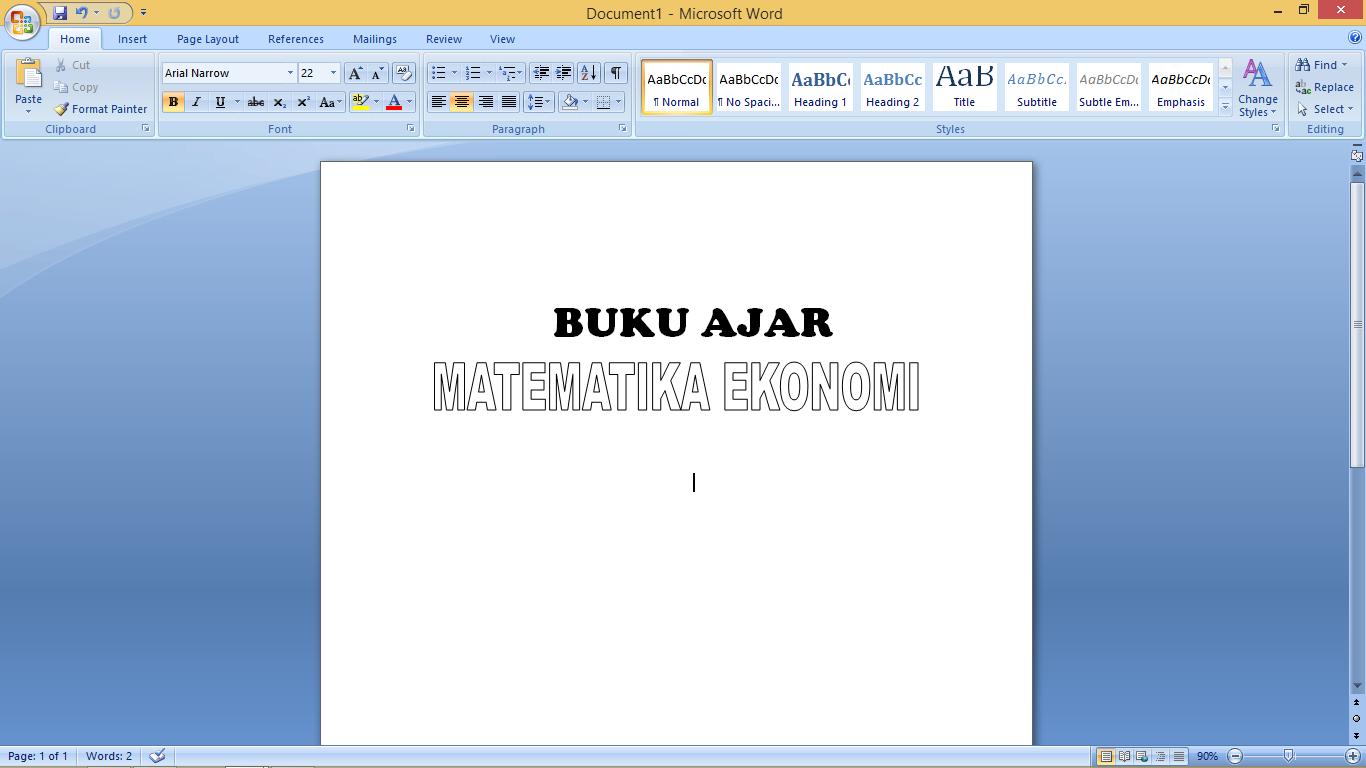Image resolution: width=1366 pixels, height=768 pixels.
Task: Apply subscript formatting
Action: coord(280,102)
